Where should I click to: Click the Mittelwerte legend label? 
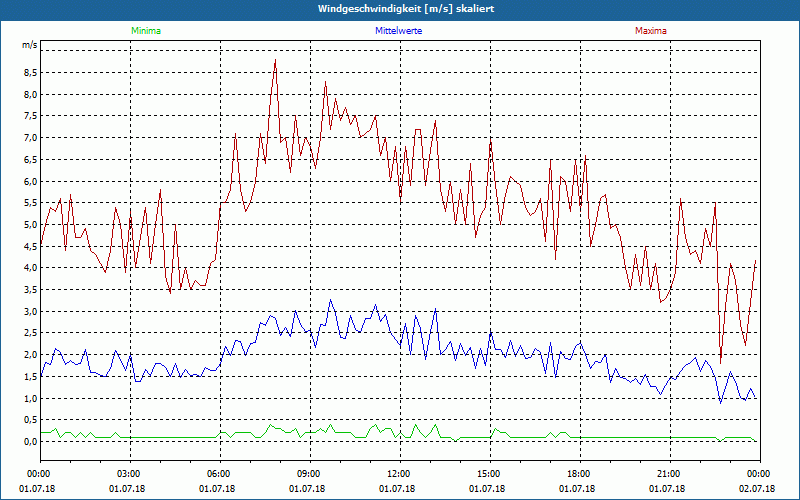click(x=398, y=31)
